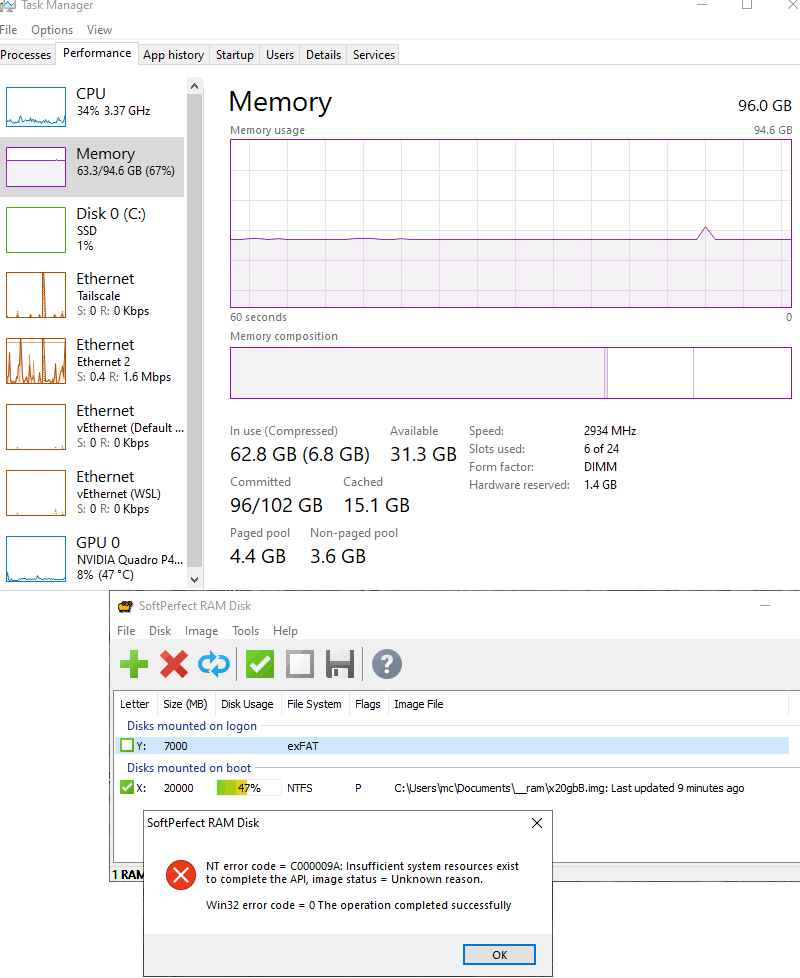
Task: Open RAM Disk Help menu
Action: 285,631
